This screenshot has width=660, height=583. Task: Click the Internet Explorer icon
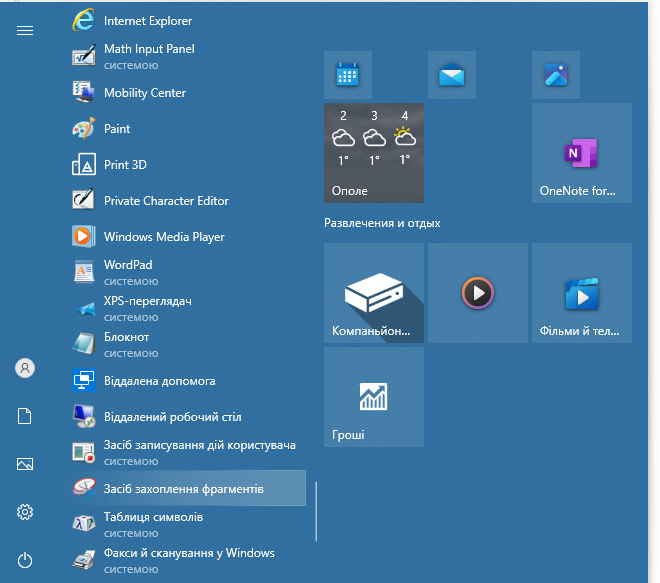[83, 20]
